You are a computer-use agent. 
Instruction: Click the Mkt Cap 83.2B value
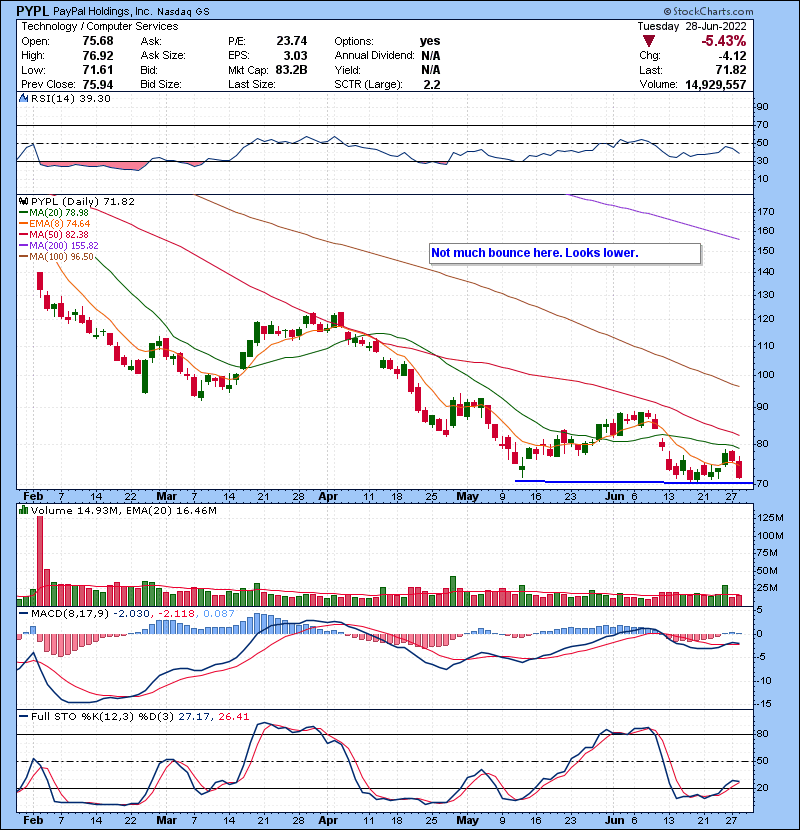pos(292,70)
